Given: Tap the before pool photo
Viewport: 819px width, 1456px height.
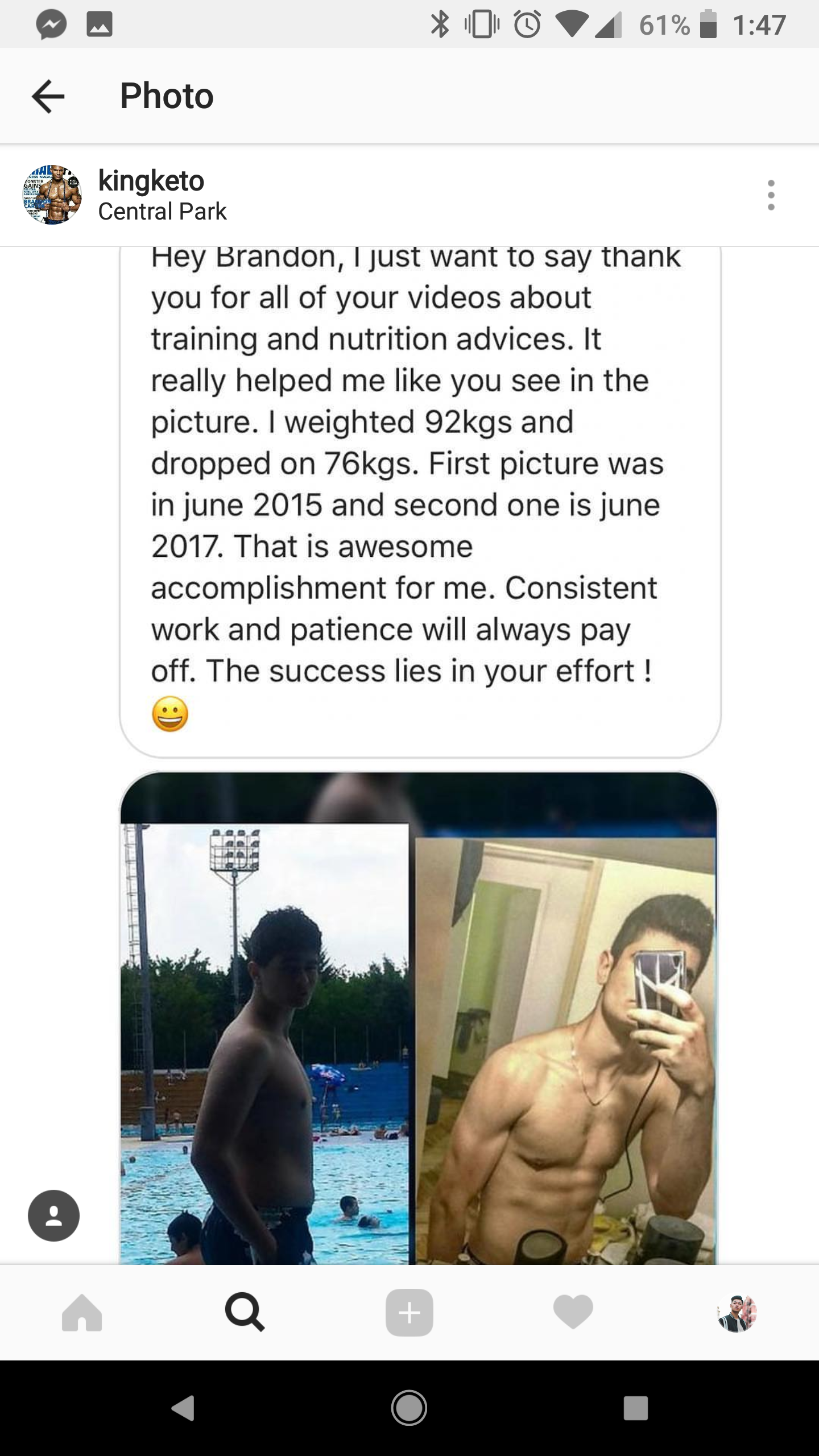Looking at the screenshot, I should click(x=264, y=1044).
